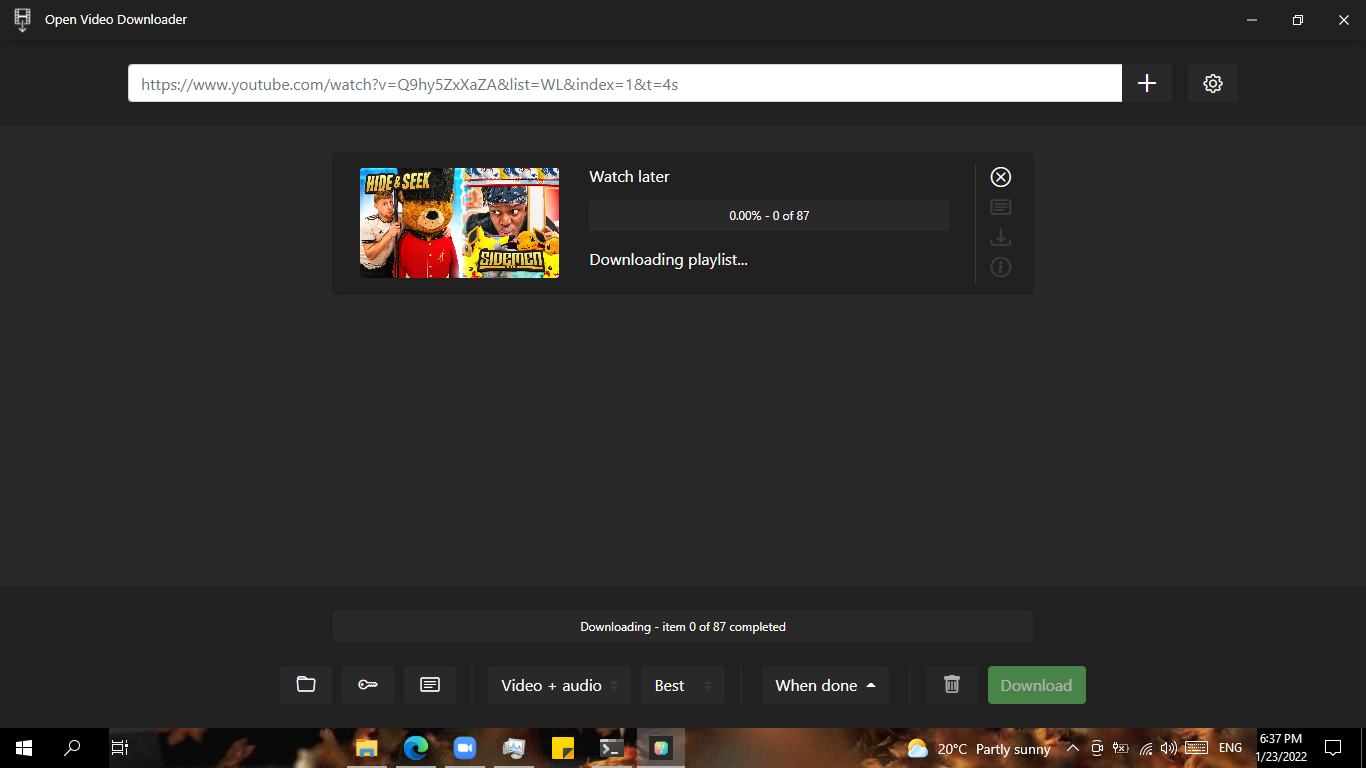Viewport: 1366px width, 768px height.
Task: Collapse the When done dropdown
Action: tap(825, 685)
